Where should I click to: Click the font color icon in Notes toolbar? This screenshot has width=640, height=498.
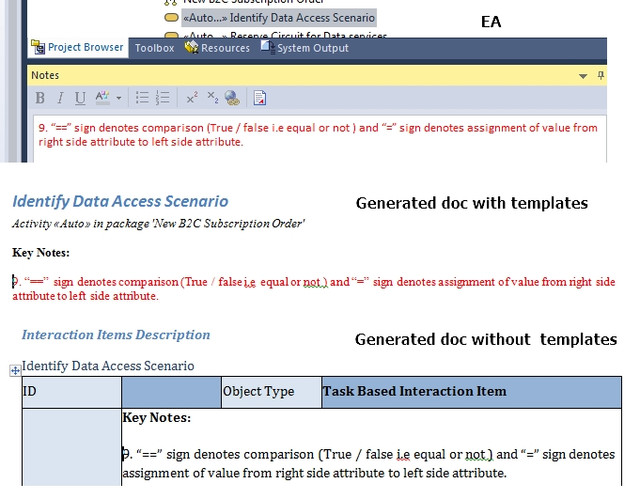tap(102, 98)
